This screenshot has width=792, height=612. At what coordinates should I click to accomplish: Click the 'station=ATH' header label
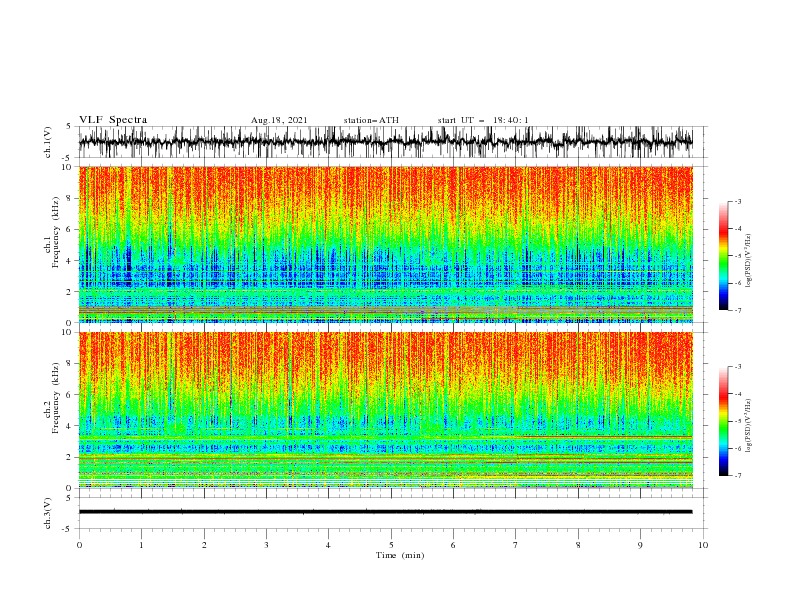click(x=371, y=120)
